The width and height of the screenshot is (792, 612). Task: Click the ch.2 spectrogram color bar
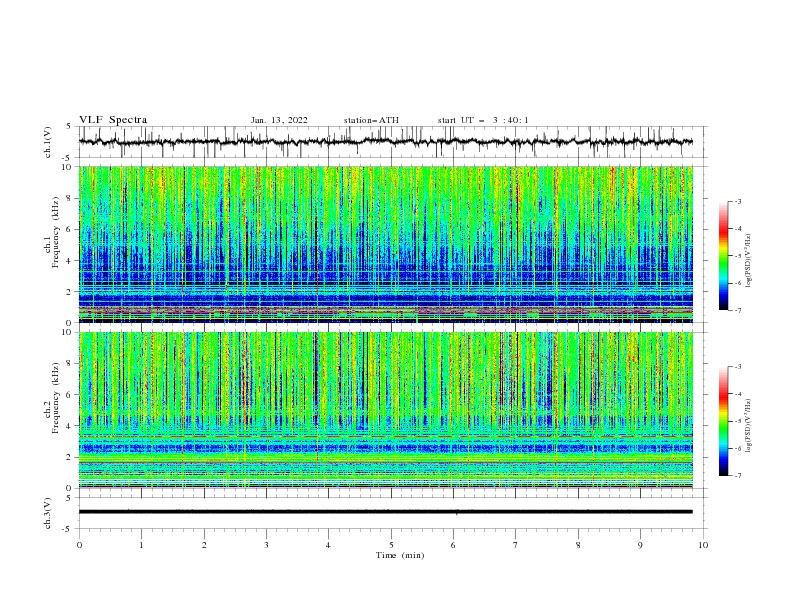coord(724,421)
